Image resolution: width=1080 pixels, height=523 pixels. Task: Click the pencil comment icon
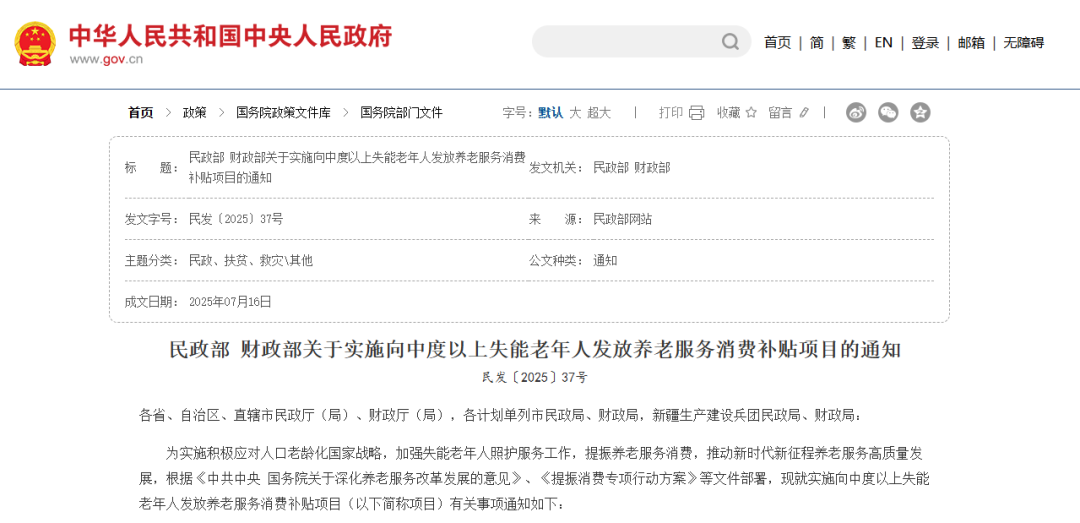pyautogui.click(x=804, y=113)
